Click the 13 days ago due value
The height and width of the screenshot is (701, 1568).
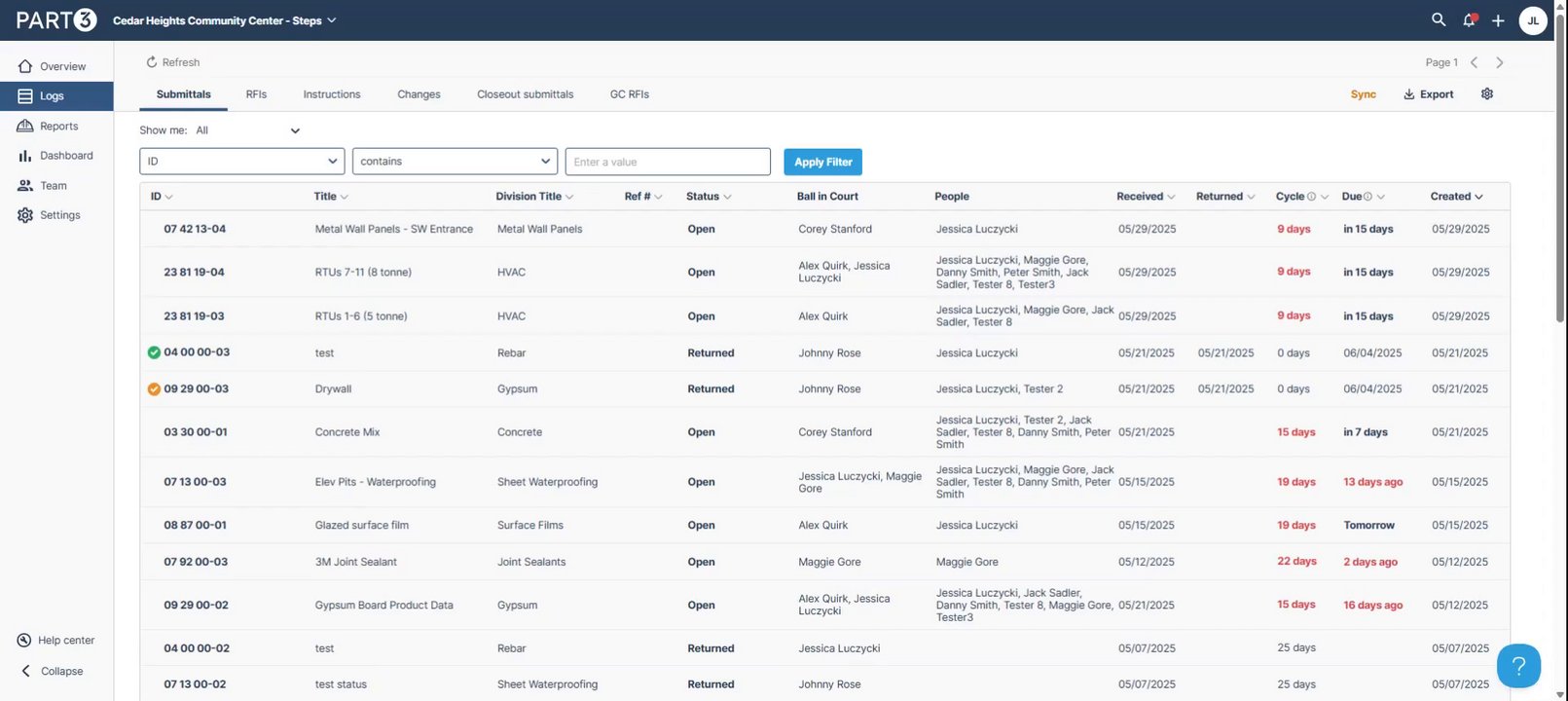coord(1372,482)
